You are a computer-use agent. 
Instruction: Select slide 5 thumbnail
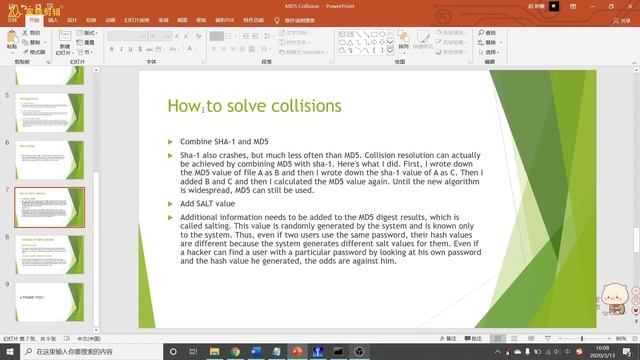pos(50,113)
